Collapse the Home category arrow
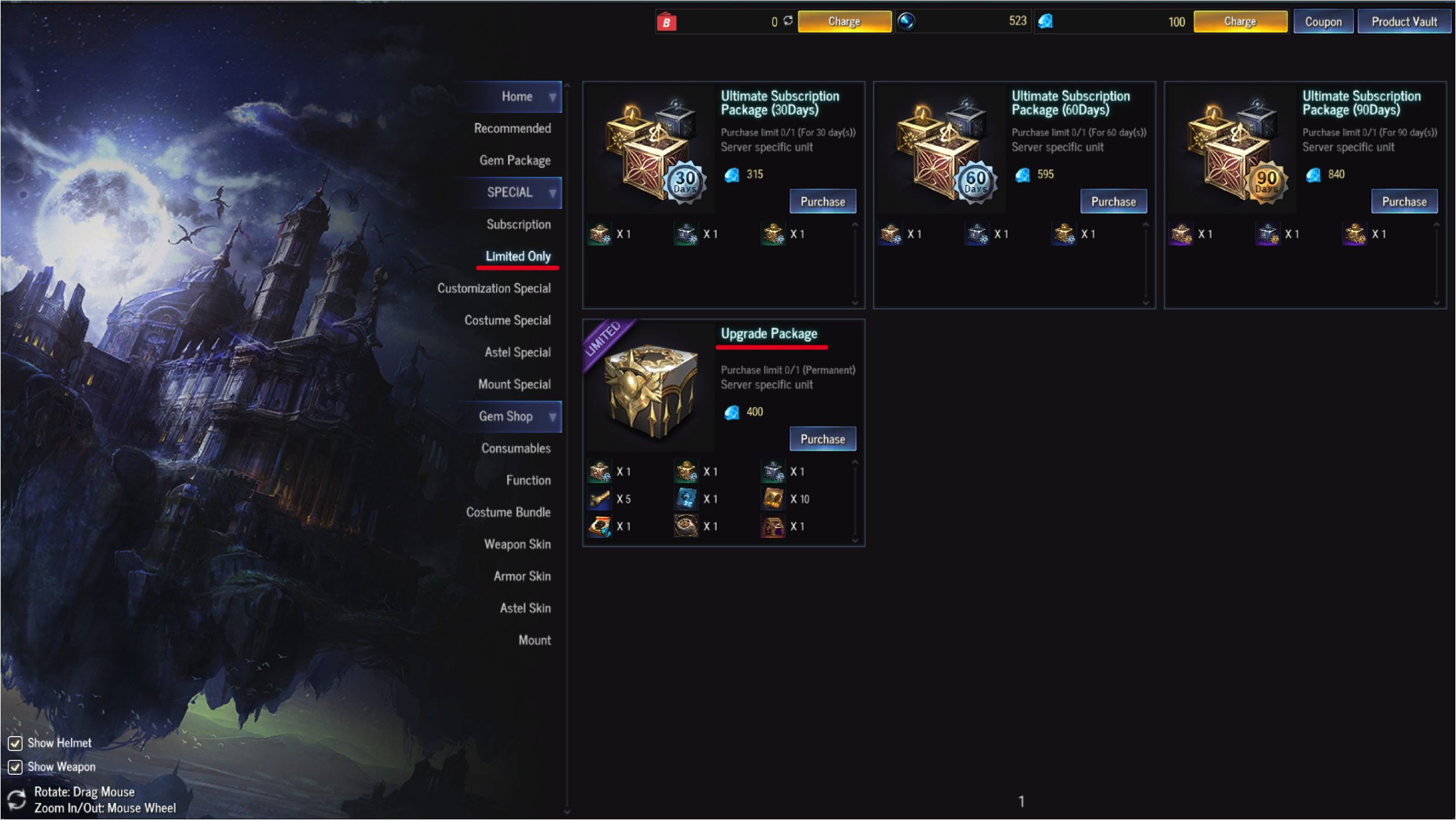 click(x=552, y=97)
